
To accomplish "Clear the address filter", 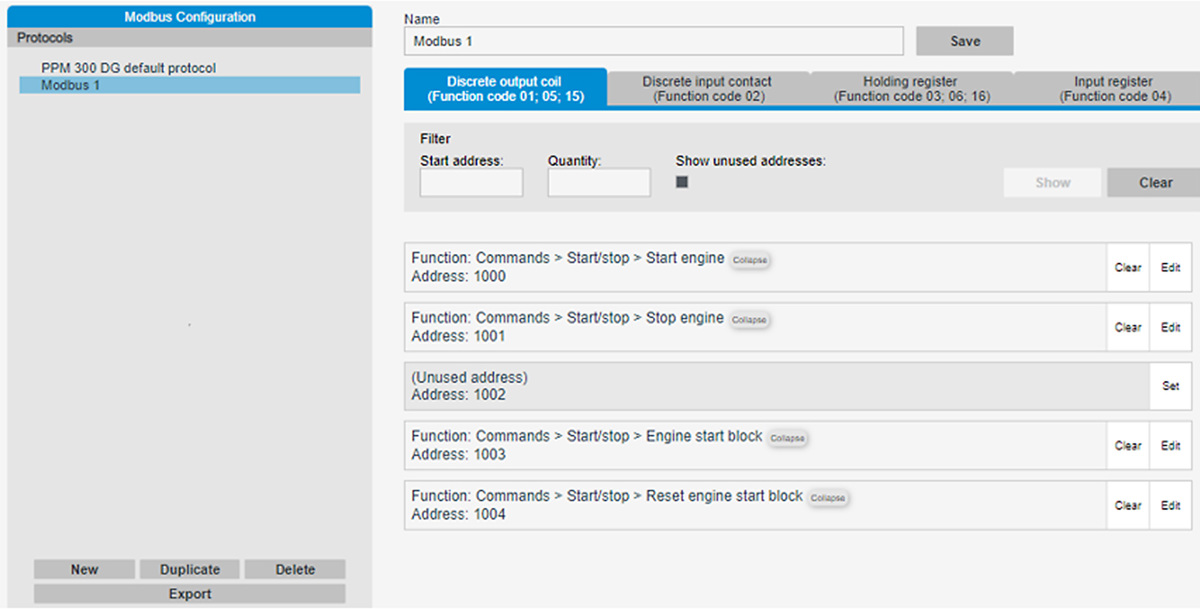I will tap(1155, 183).
